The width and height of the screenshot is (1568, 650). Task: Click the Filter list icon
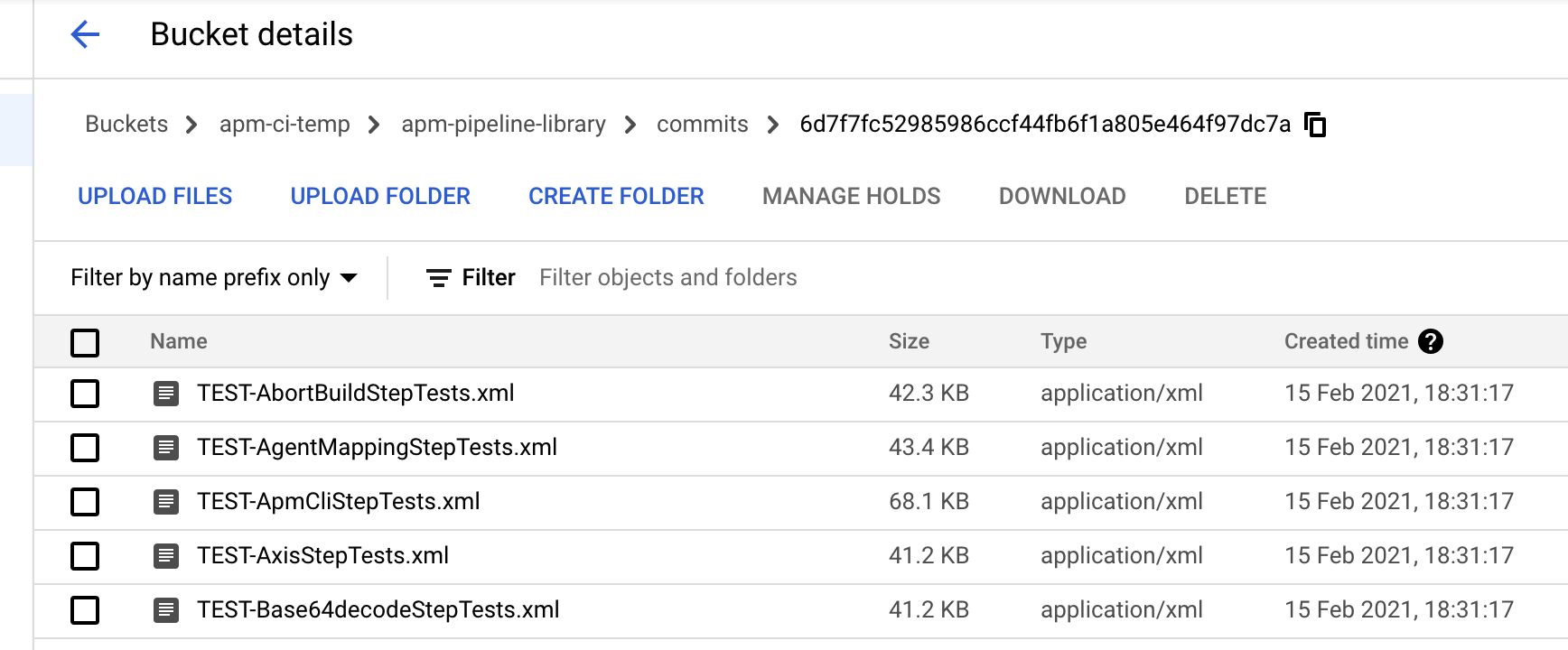(x=438, y=278)
